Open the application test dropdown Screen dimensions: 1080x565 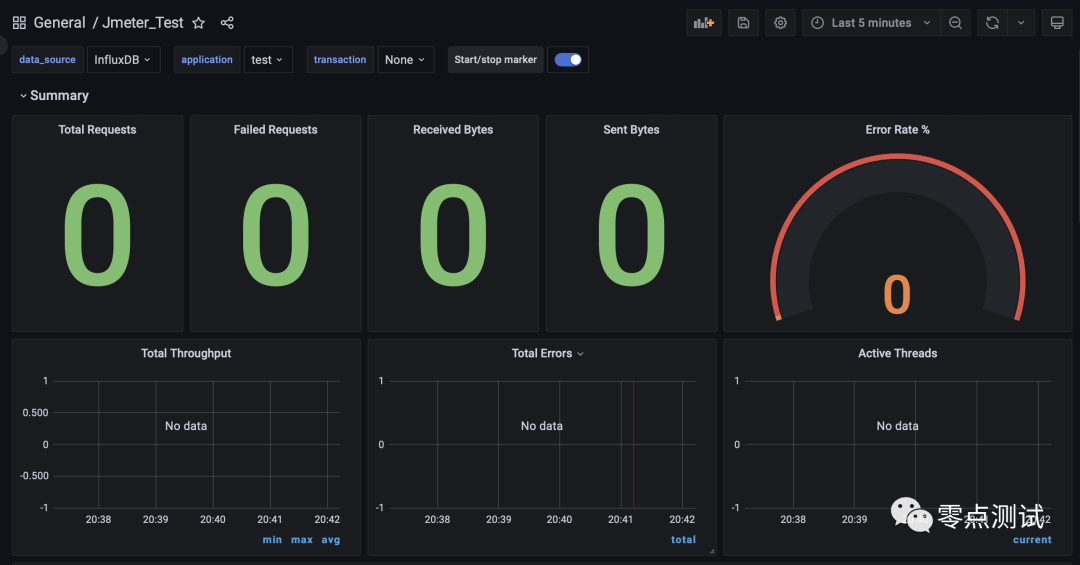pyautogui.click(x=268, y=60)
